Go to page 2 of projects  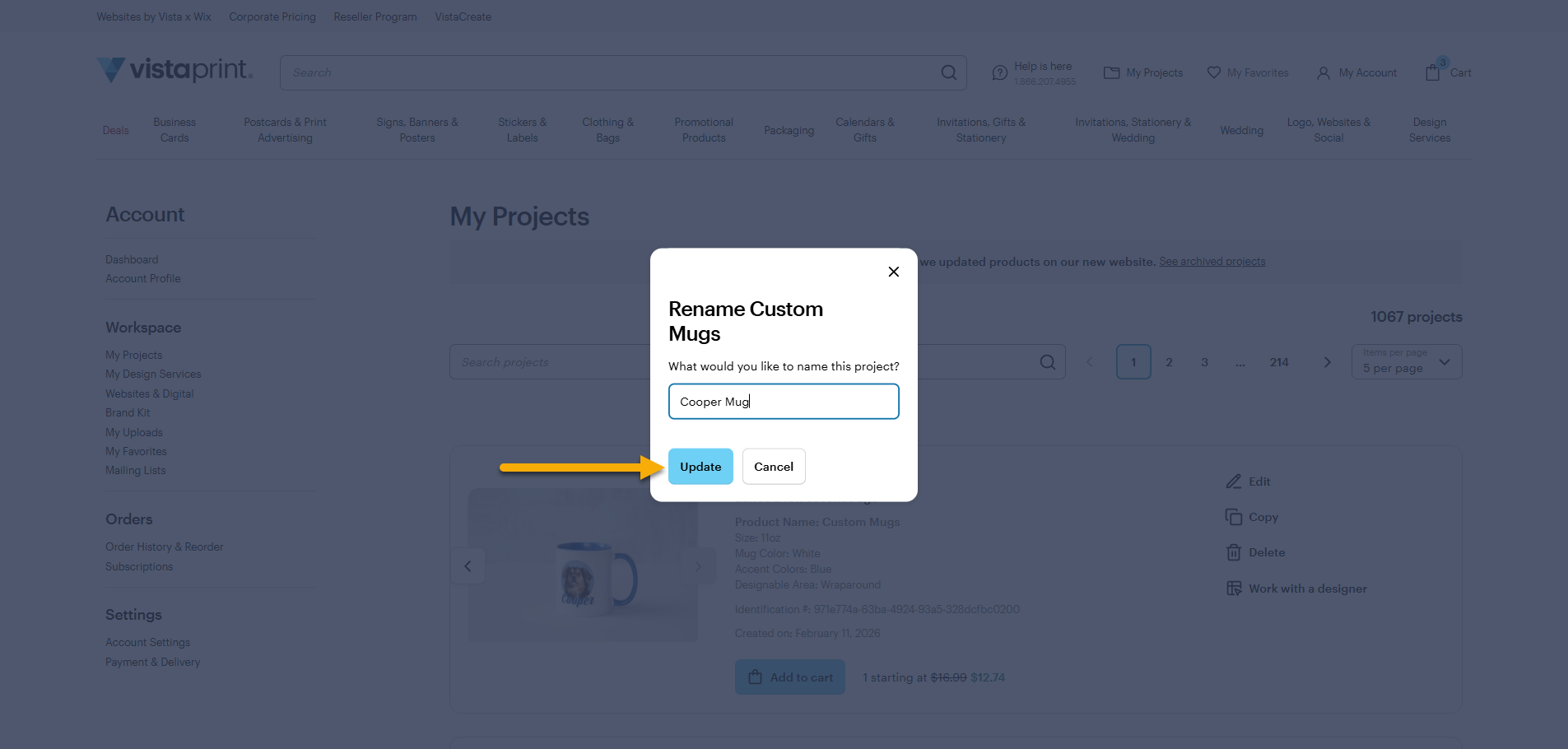pos(1169,362)
